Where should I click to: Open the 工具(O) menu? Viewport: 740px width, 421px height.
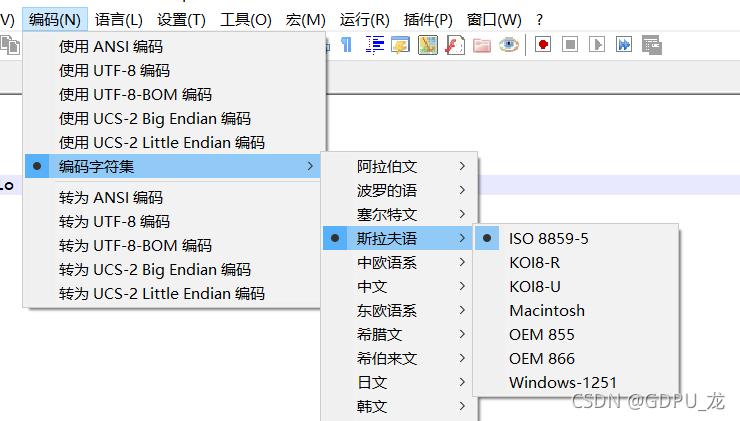246,20
